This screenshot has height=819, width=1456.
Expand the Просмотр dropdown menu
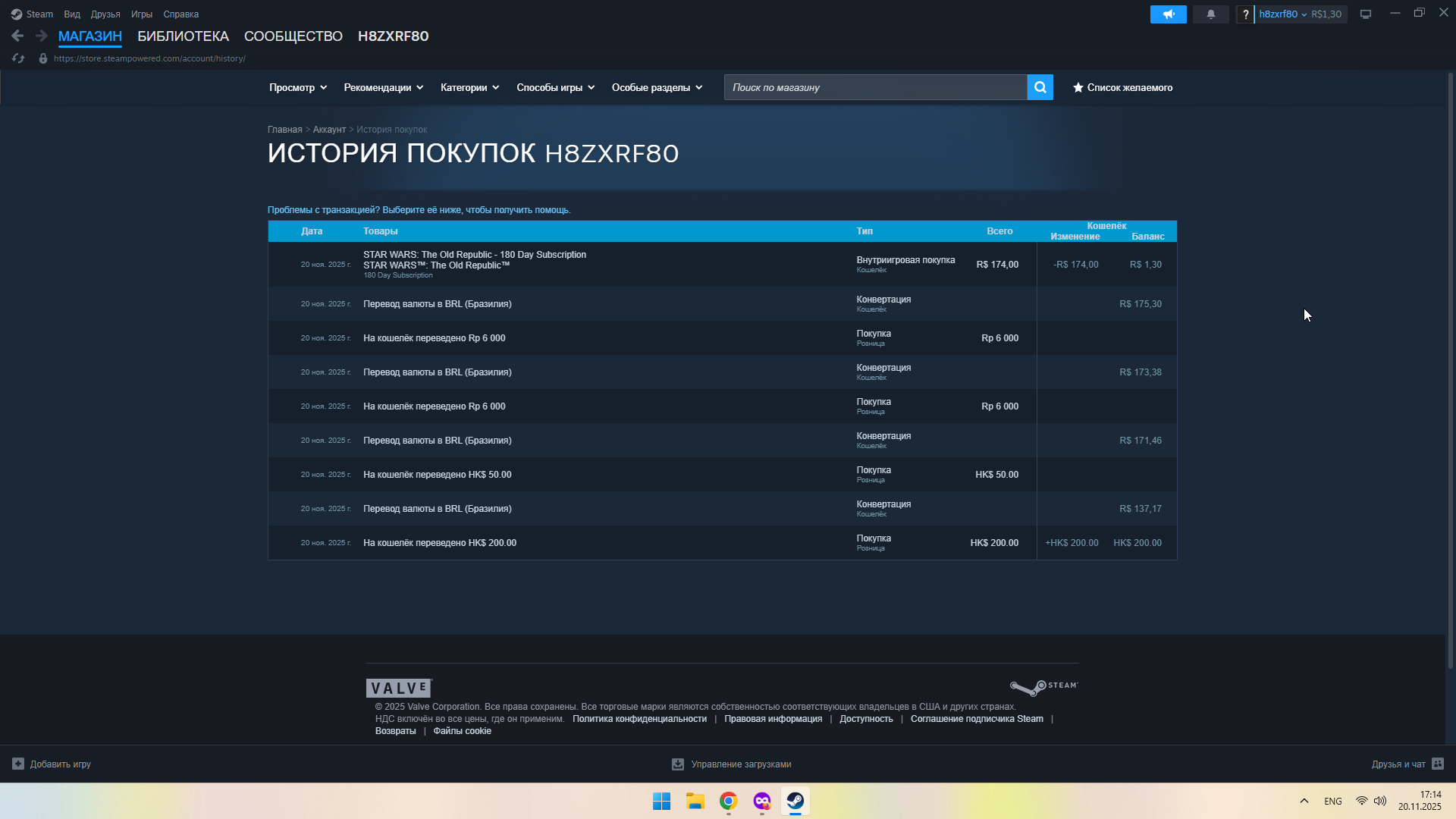[298, 87]
